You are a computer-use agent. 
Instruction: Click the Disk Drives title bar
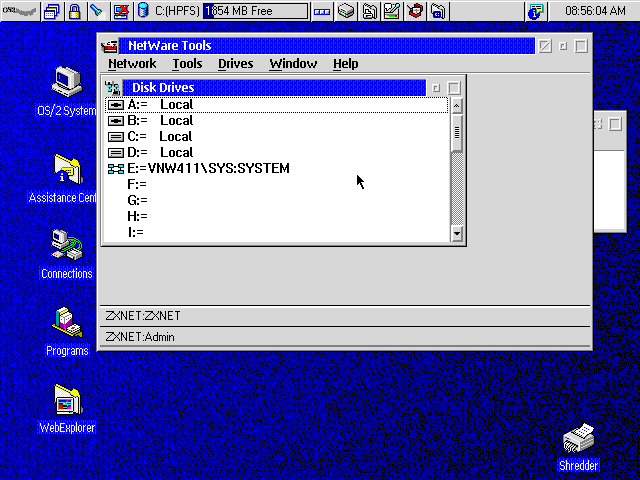tap(274, 88)
